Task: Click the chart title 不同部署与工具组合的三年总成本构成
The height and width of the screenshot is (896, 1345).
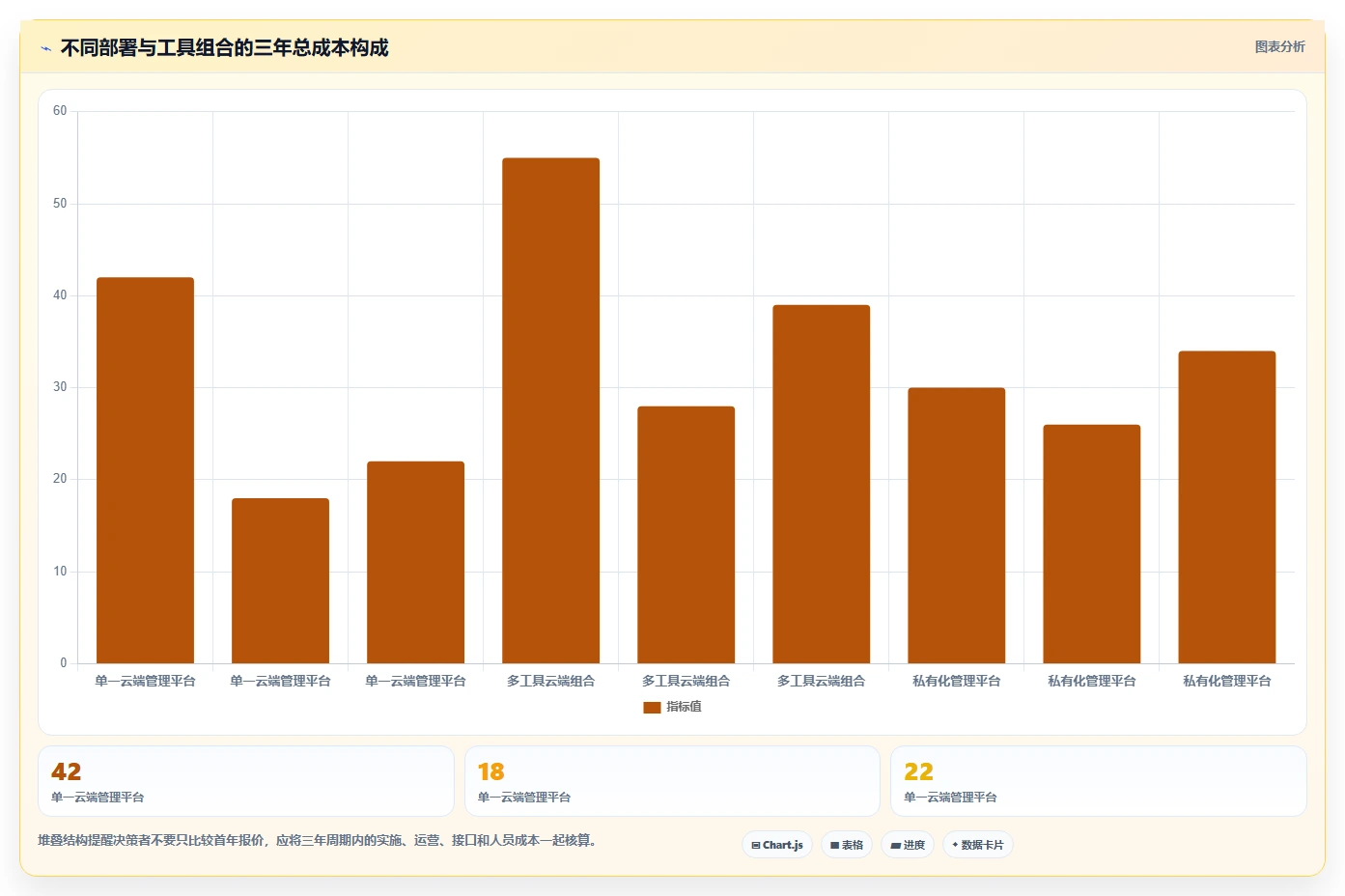Action: pyautogui.click(x=224, y=47)
